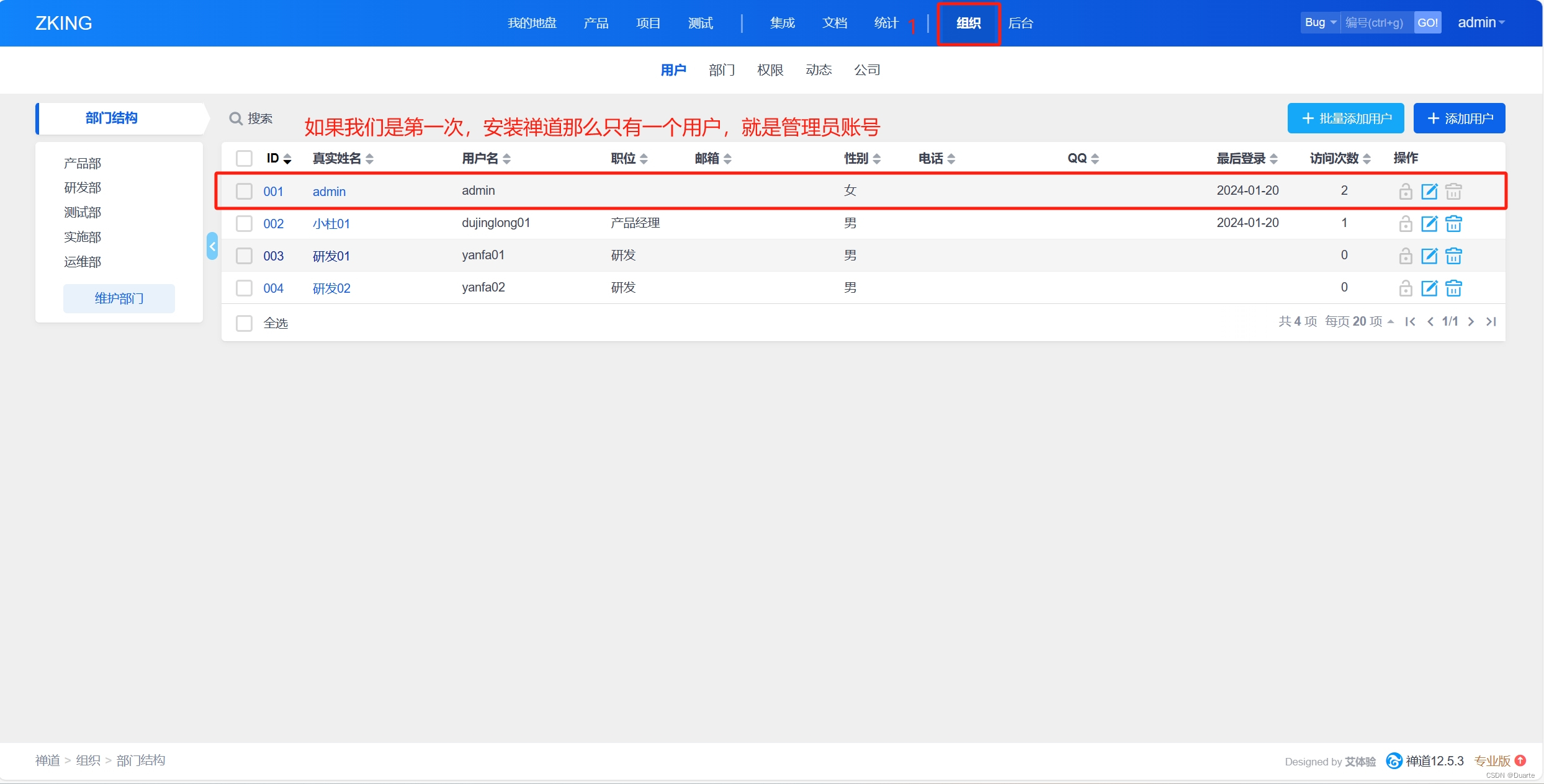
Task: Tick the 全选 select-all checkbox
Action: [245, 323]
